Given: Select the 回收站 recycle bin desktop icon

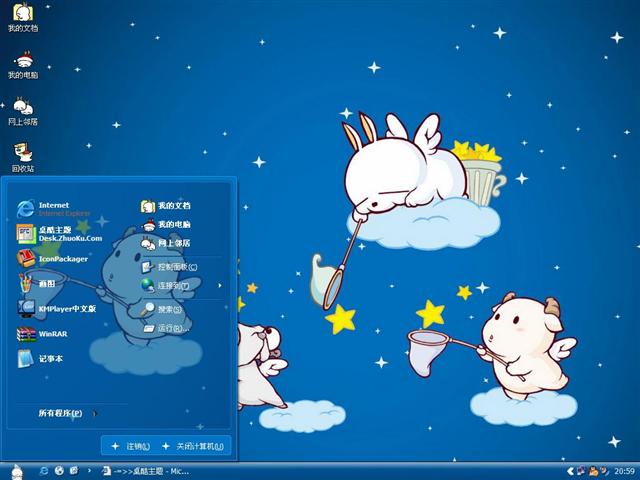Looking at the screenshot, I should [23, 158].
